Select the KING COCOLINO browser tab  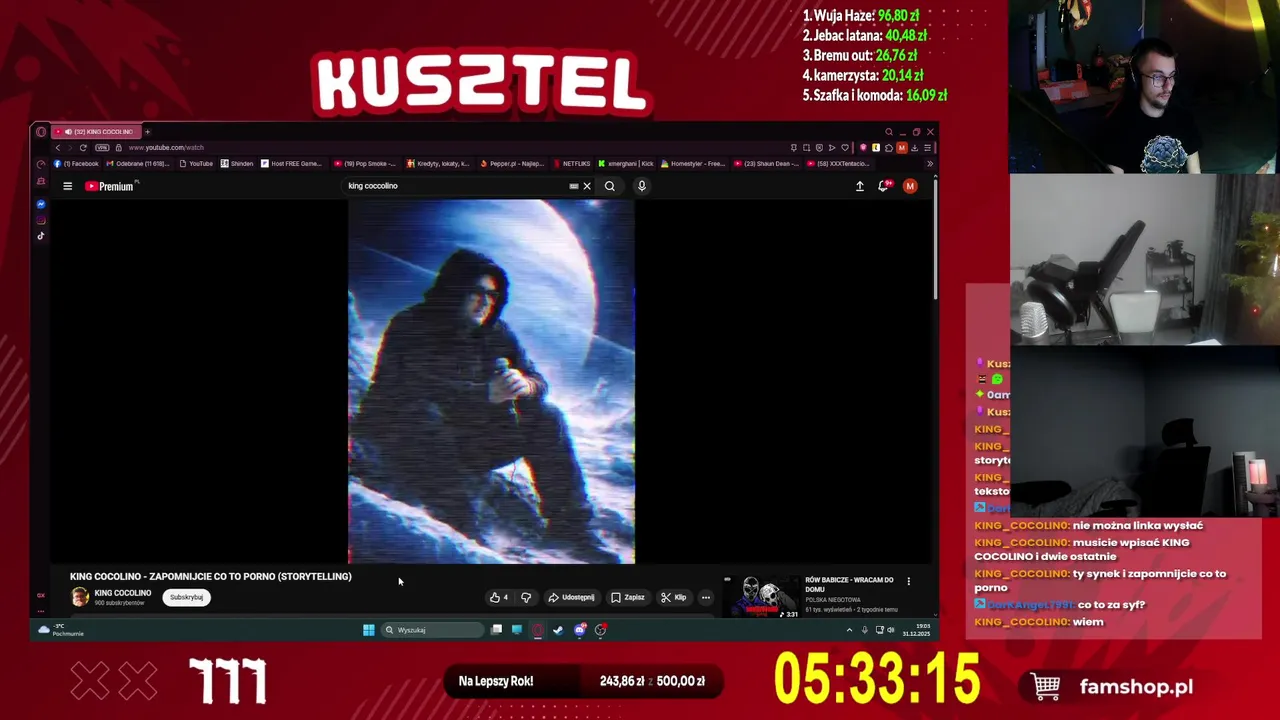[x=96, y=132]
